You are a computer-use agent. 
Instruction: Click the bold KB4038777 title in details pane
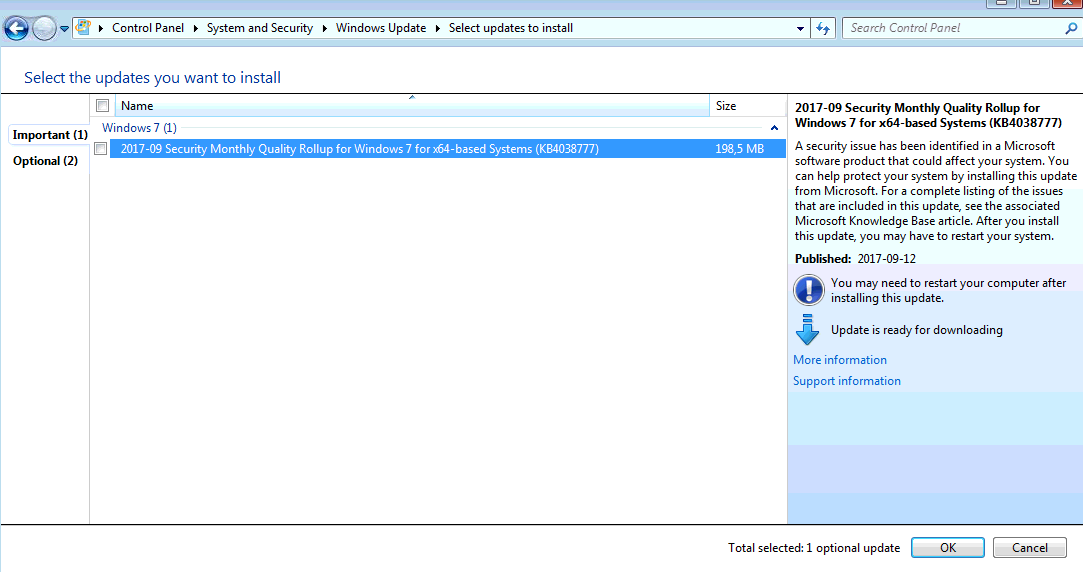coord(928,115)
